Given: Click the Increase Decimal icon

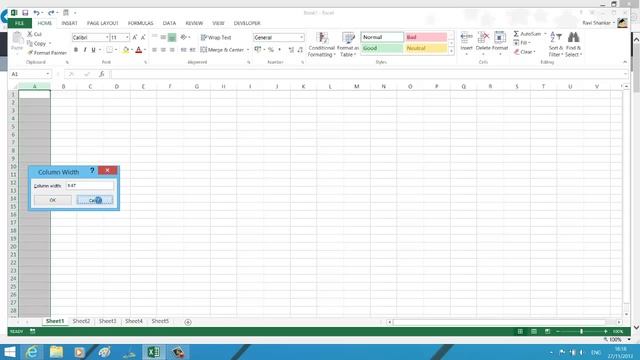Looking at the screenshot, I should [x=291, y=50].
